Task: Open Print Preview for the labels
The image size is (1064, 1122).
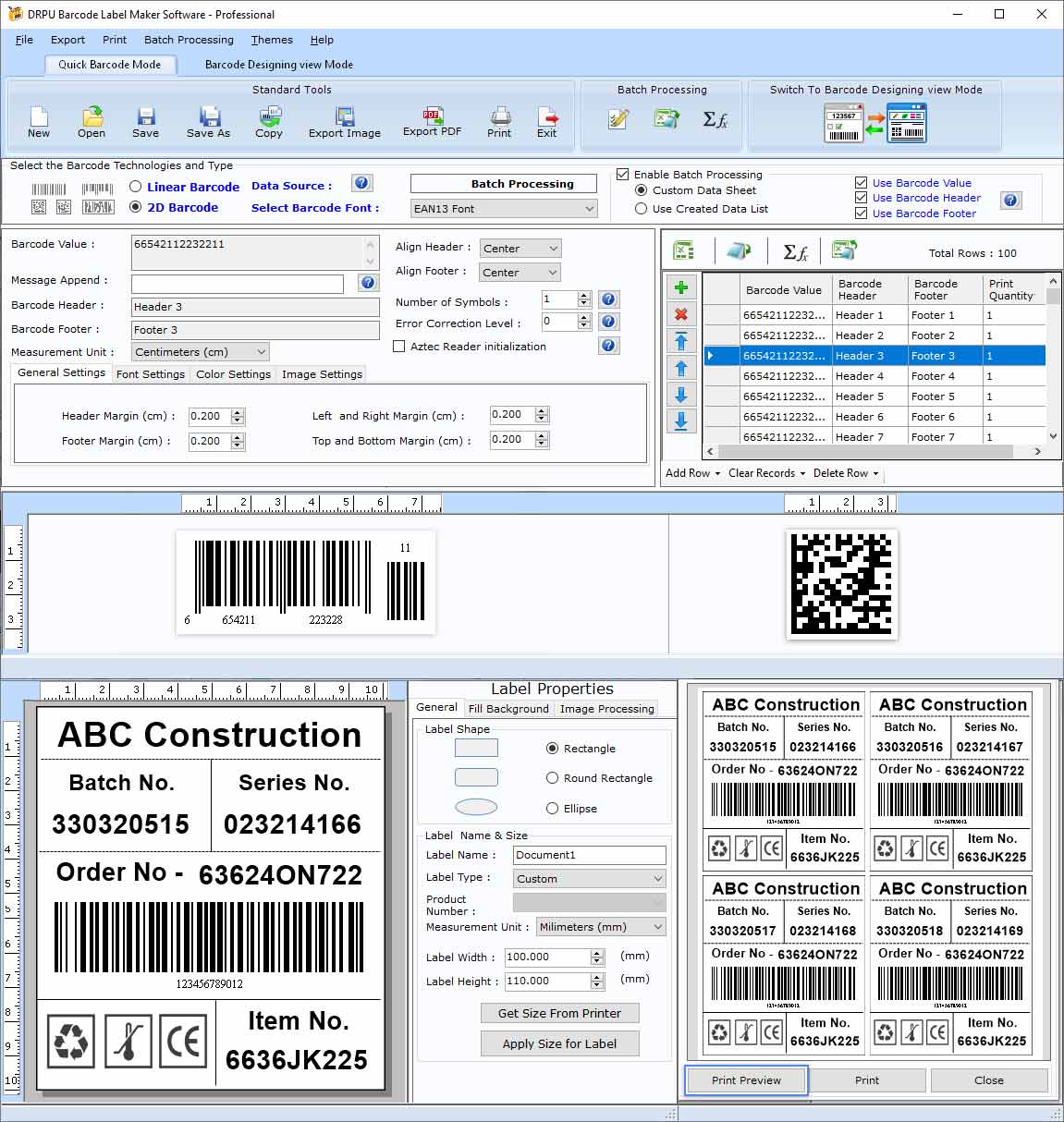Action: pos(745,1079)
